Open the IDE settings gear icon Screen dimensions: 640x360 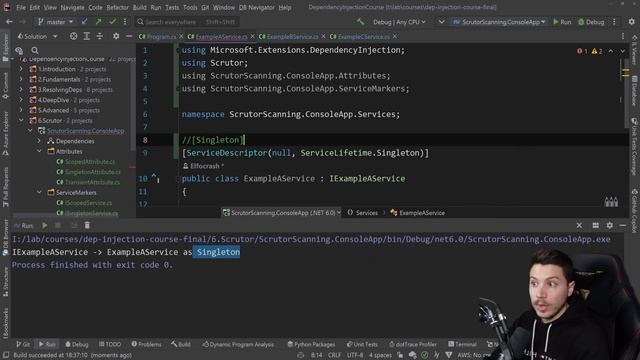[x=631, y=22]
